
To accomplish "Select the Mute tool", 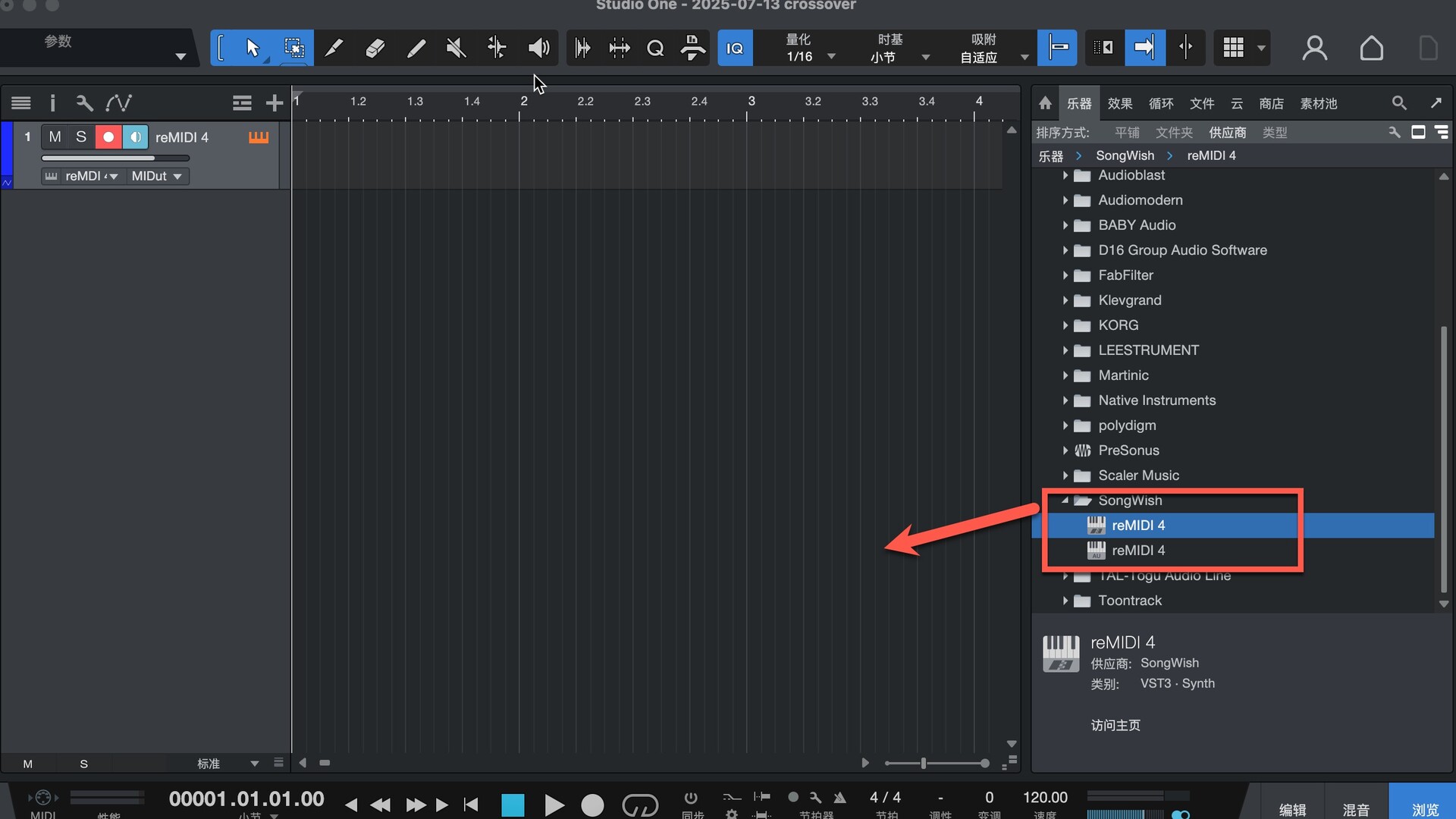I will coord(456,48).
